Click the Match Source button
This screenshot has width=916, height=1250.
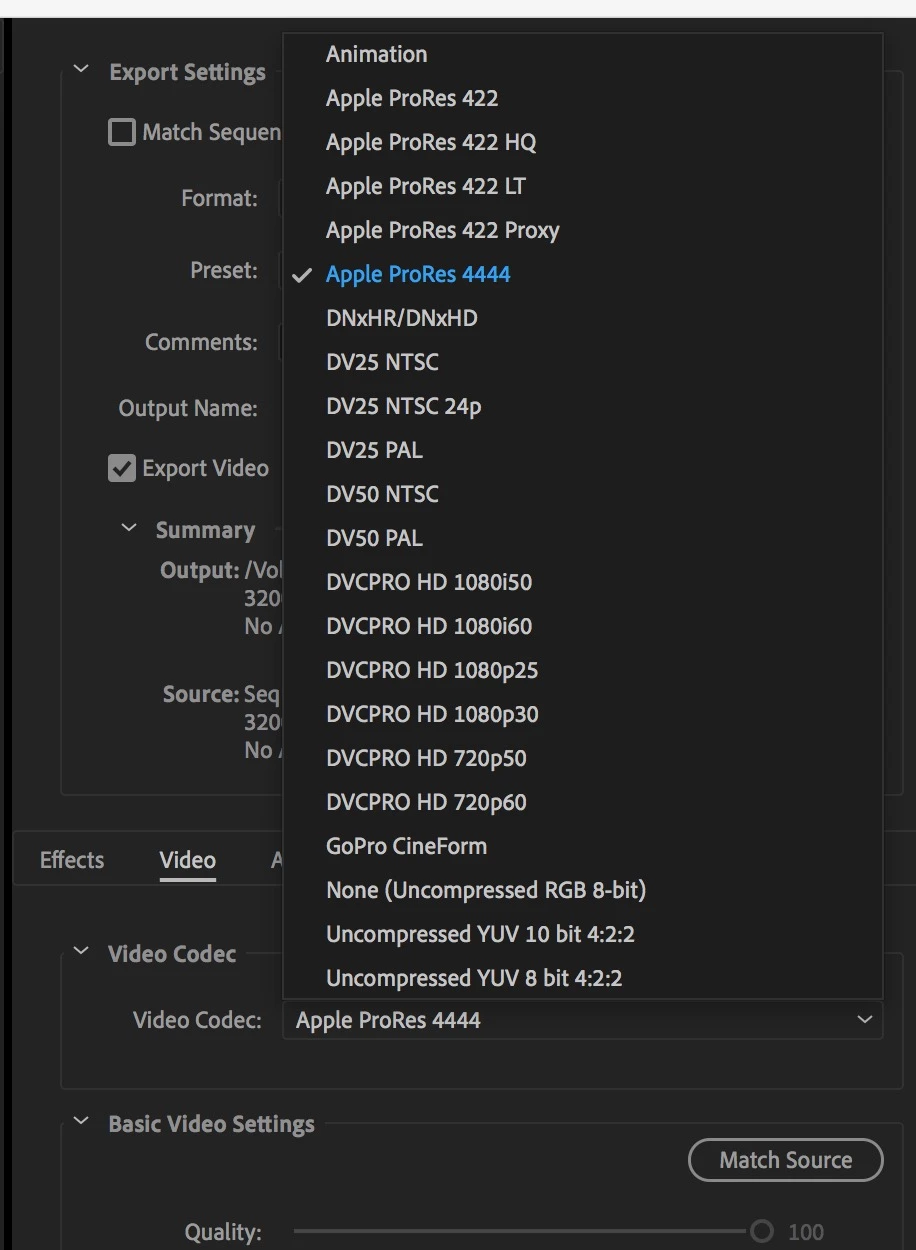click(x=786, y=1160)
